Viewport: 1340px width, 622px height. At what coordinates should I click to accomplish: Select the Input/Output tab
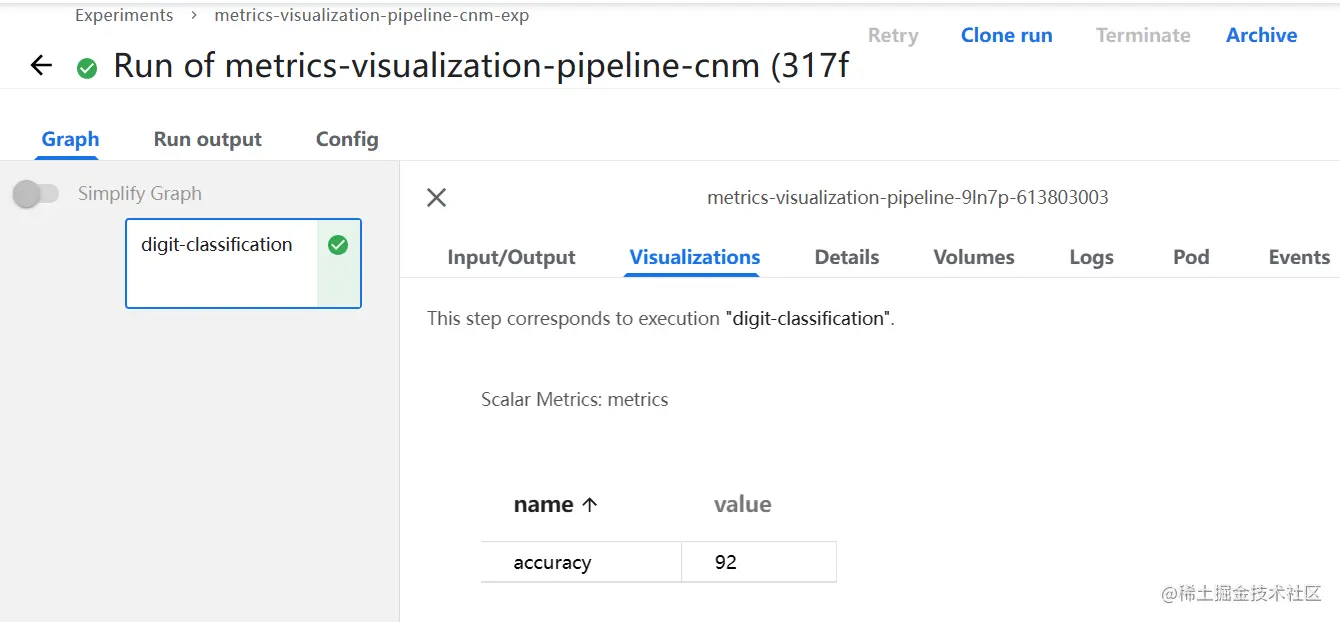click(511, 258)
